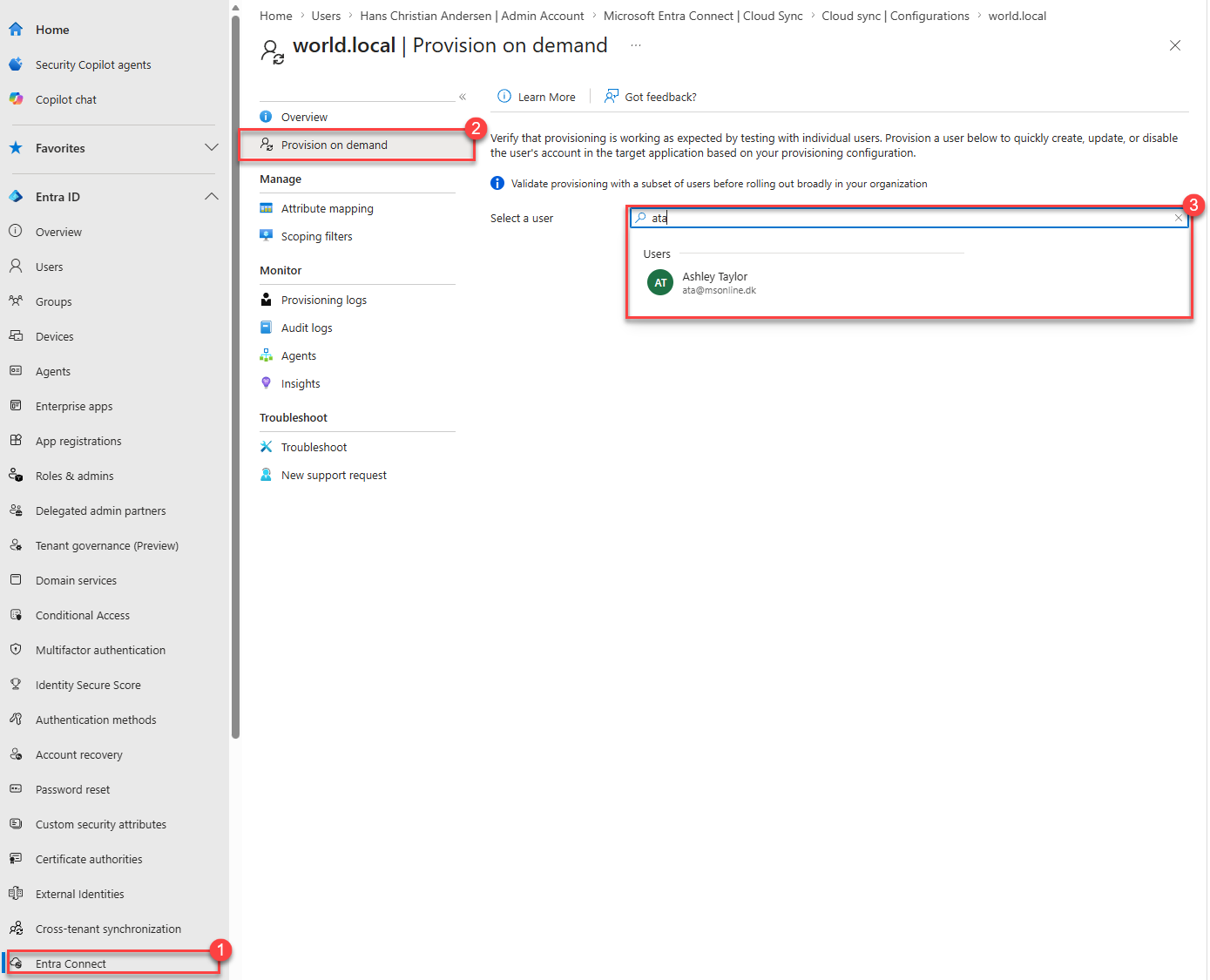
Task: Click the Copilot chat icon
Action: pos(16,99)
